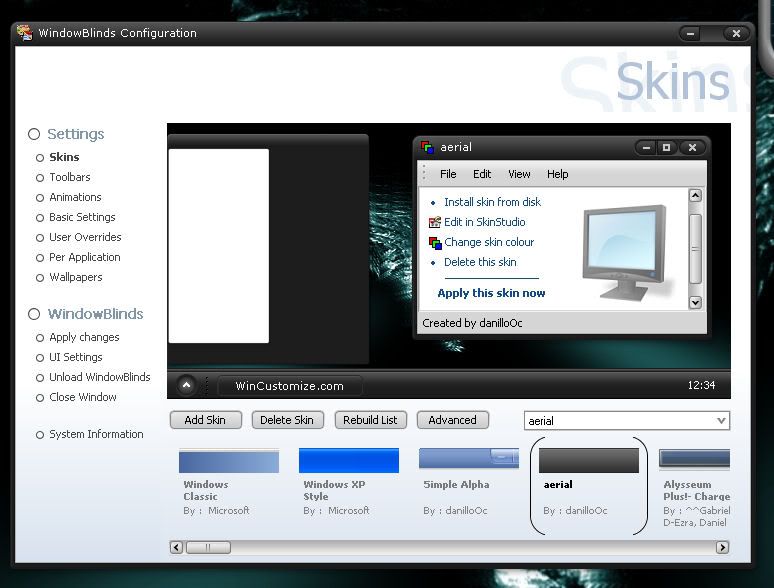The width and height of the screenshot is (774, 588).
Task: Click Created by danilloOc status text
Action: tap(472, 323)
